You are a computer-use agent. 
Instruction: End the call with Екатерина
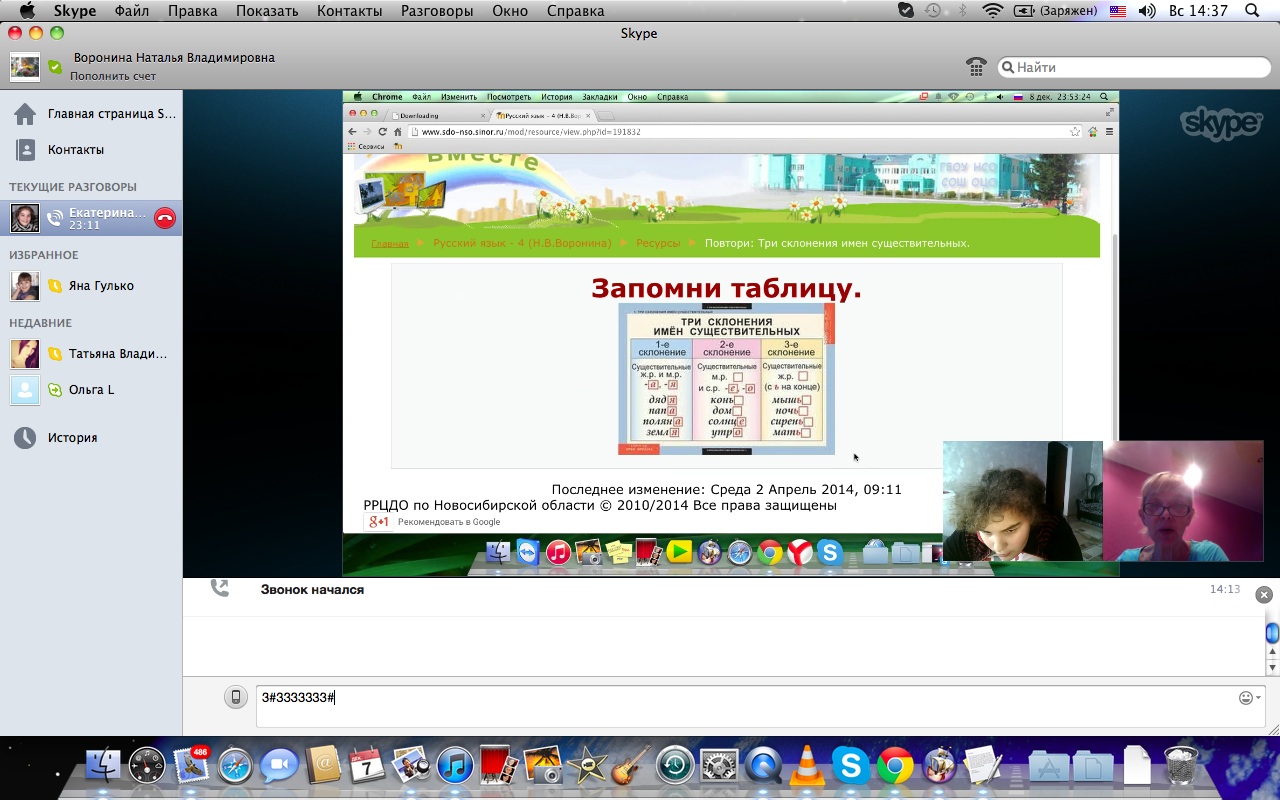coord(165,218)
